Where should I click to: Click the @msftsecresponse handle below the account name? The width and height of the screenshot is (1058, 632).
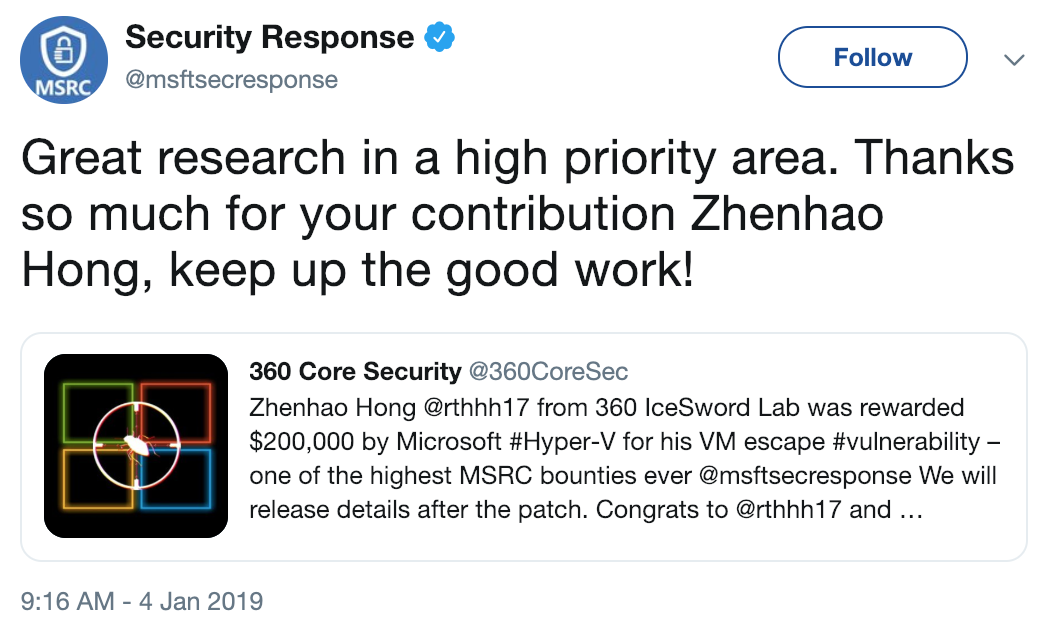click(231, 79)
